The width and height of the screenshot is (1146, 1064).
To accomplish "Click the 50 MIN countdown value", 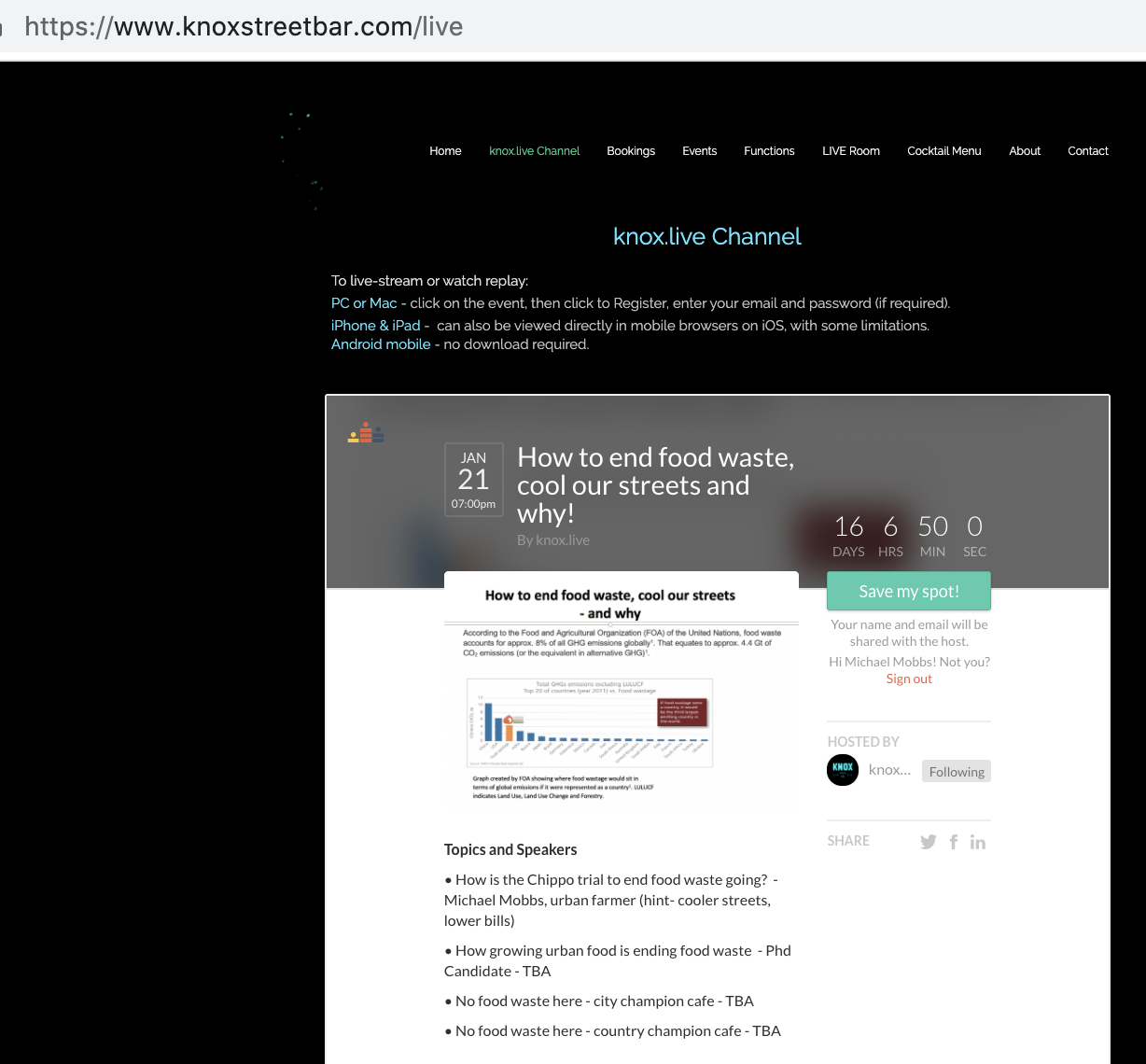I will coord(933,537).
